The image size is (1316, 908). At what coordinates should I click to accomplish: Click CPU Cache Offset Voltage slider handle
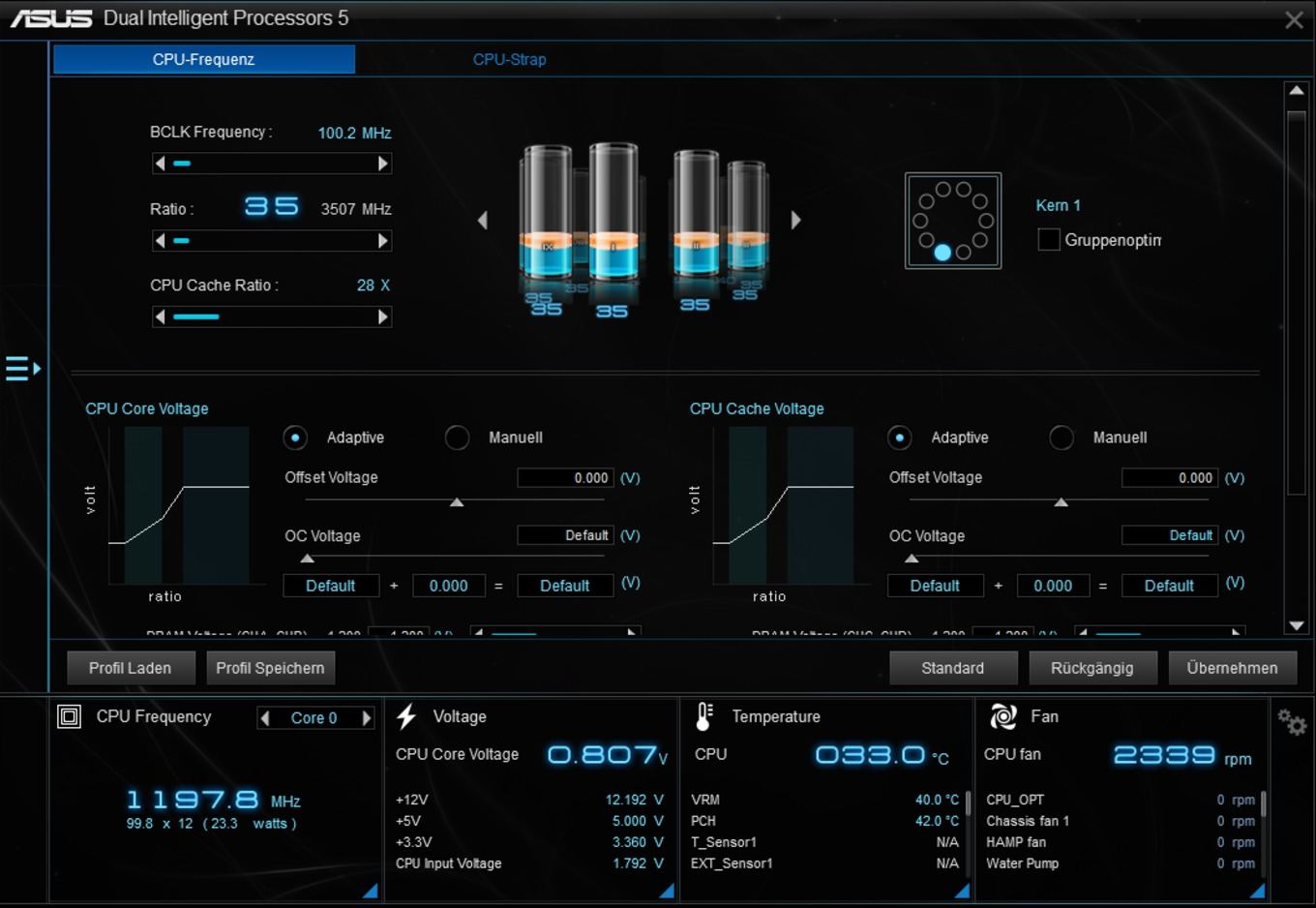pos(1062,502)
